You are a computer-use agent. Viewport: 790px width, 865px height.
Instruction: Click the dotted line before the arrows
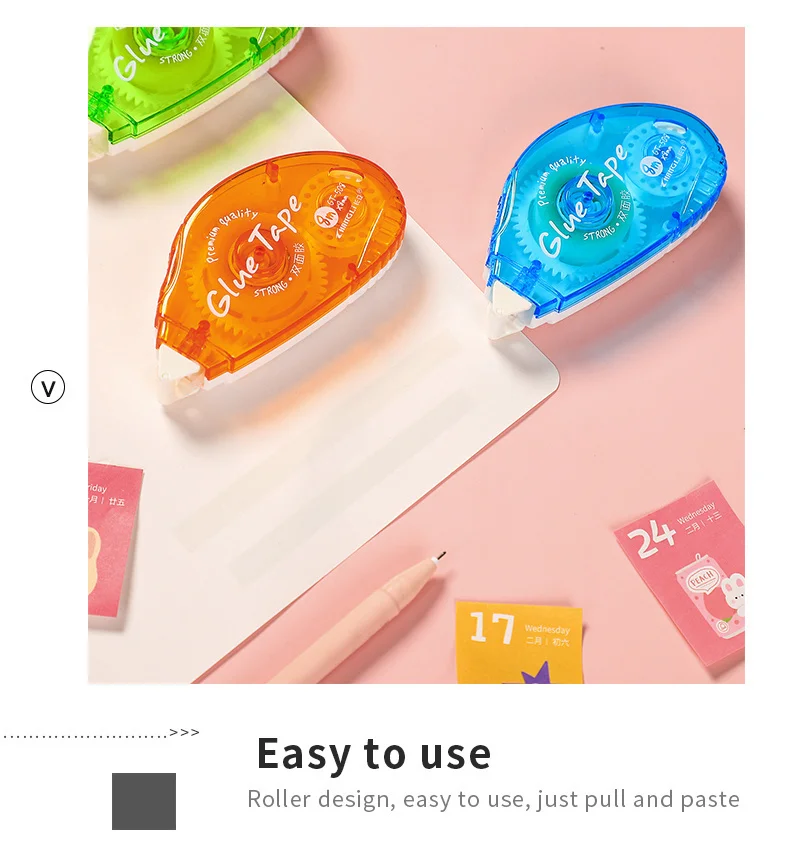[x=84, y=736]
